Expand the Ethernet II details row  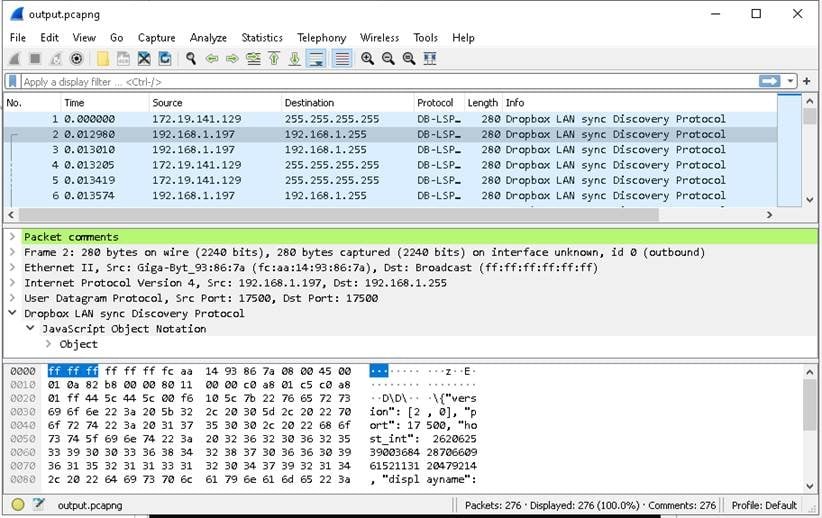point(12,267)
